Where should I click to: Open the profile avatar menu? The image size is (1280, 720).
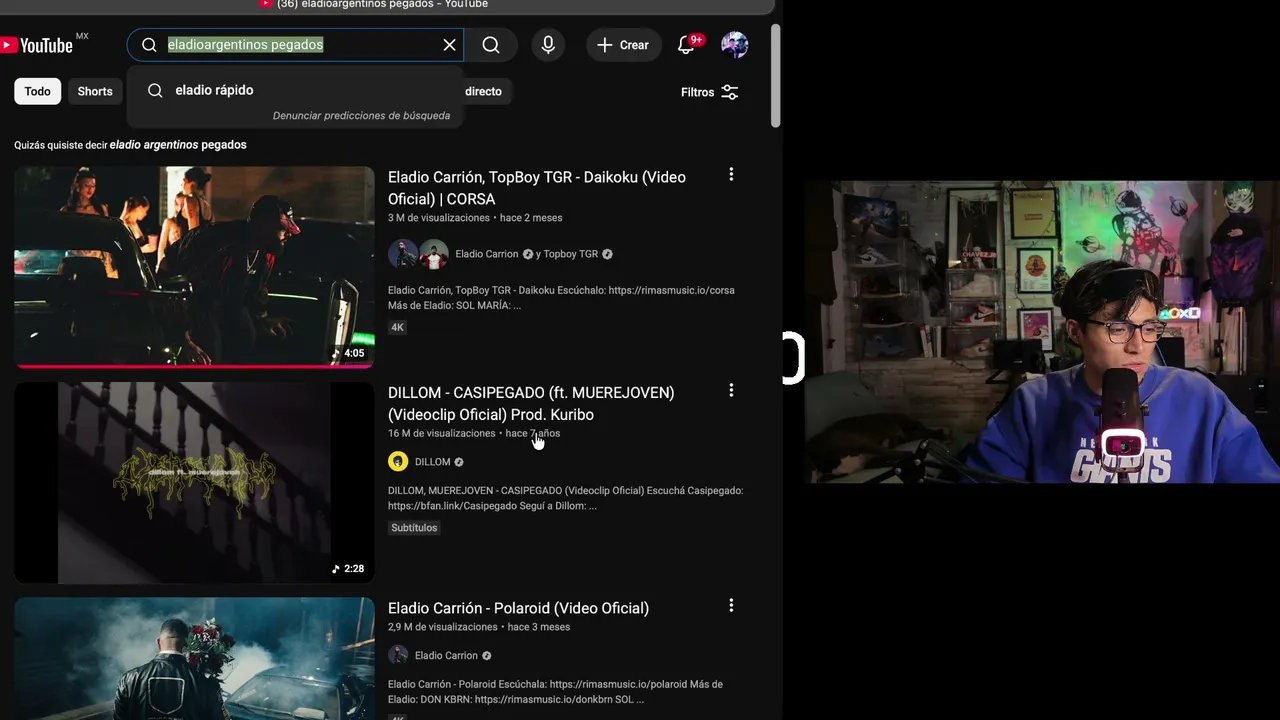pos(735,45)
